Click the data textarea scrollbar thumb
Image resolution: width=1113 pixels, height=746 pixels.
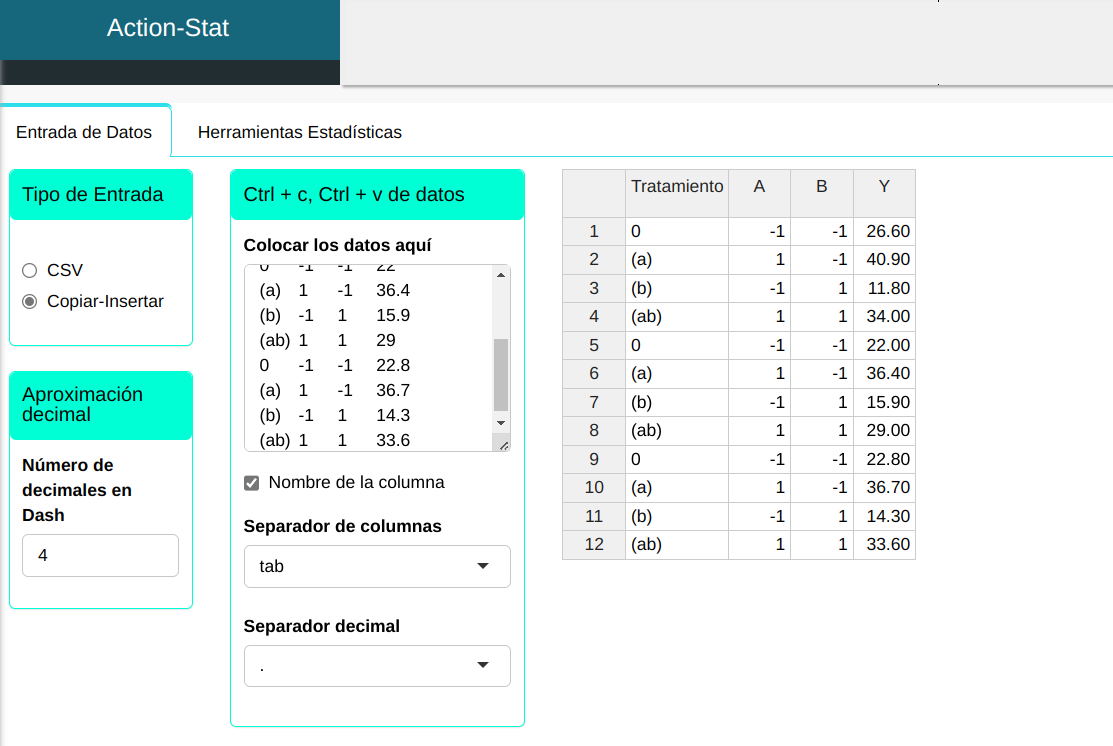tap(501, 374)
